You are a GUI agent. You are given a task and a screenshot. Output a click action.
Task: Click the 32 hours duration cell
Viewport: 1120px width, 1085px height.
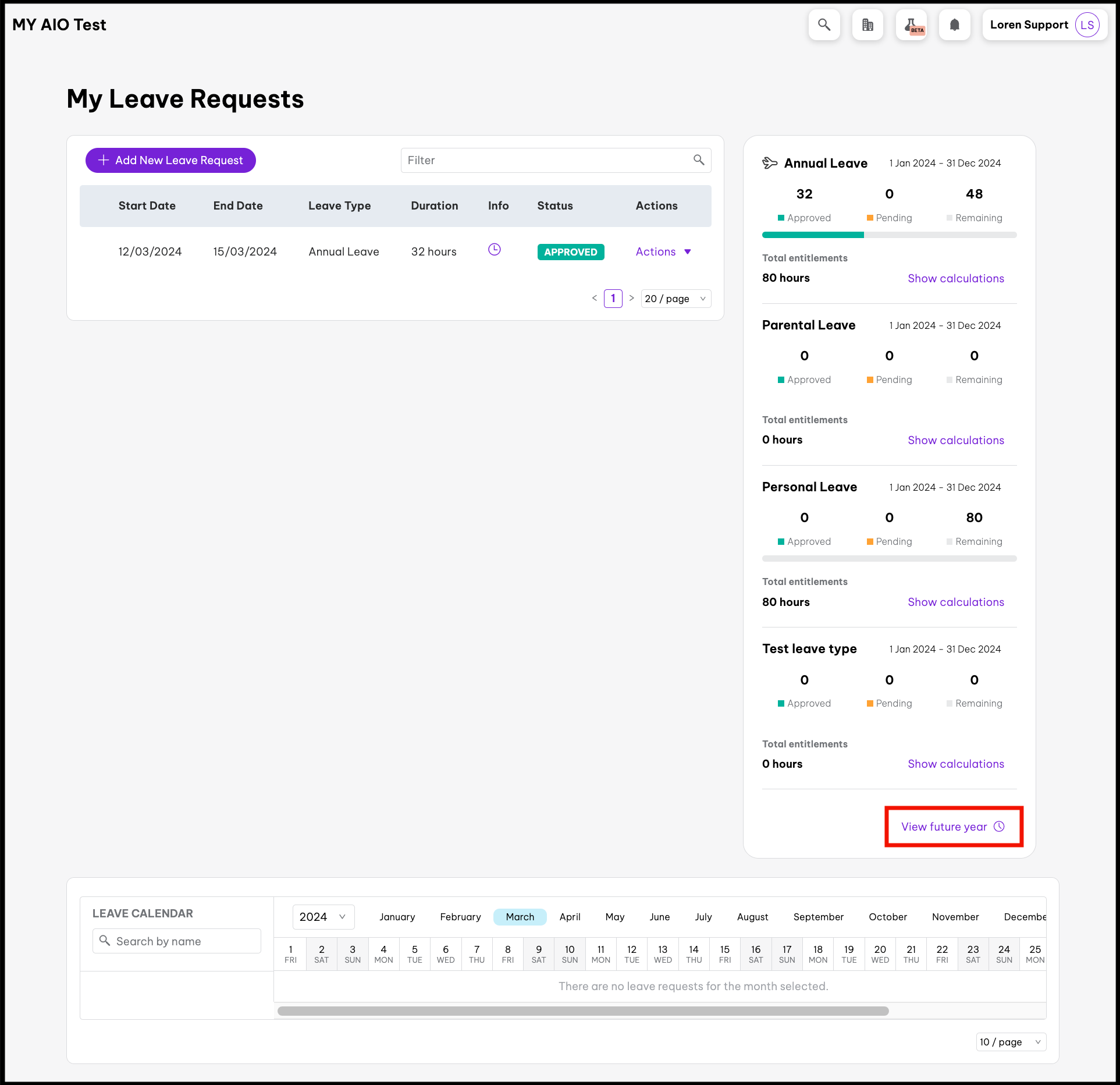coord(433,251)
